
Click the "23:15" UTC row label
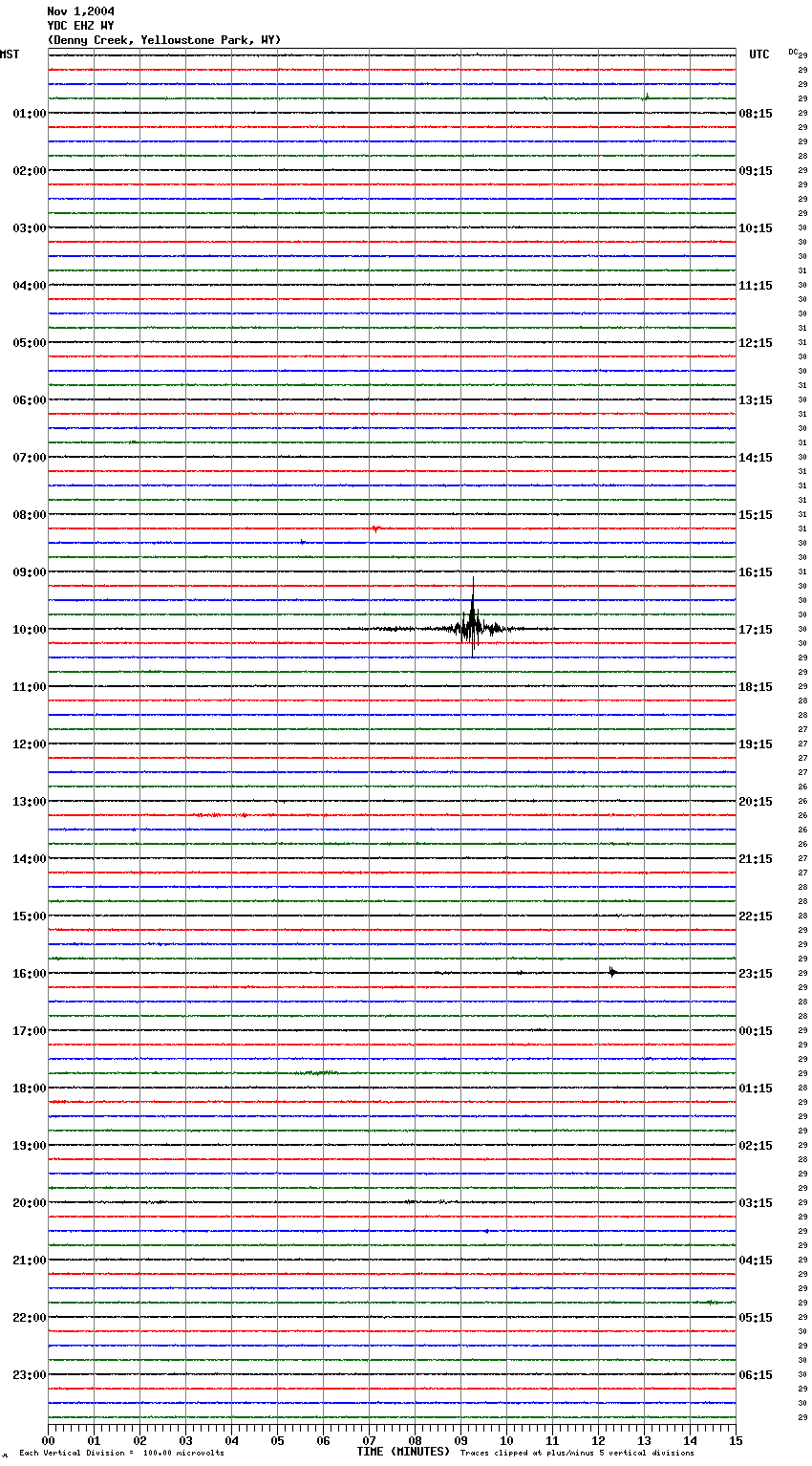756,974
